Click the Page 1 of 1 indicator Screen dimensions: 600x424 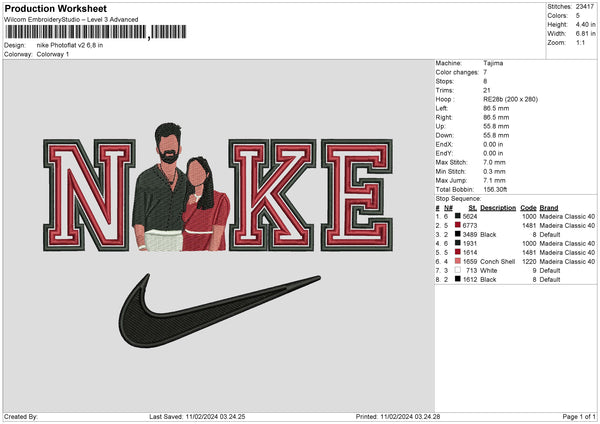pyautogui.click(x=579, y=417)
